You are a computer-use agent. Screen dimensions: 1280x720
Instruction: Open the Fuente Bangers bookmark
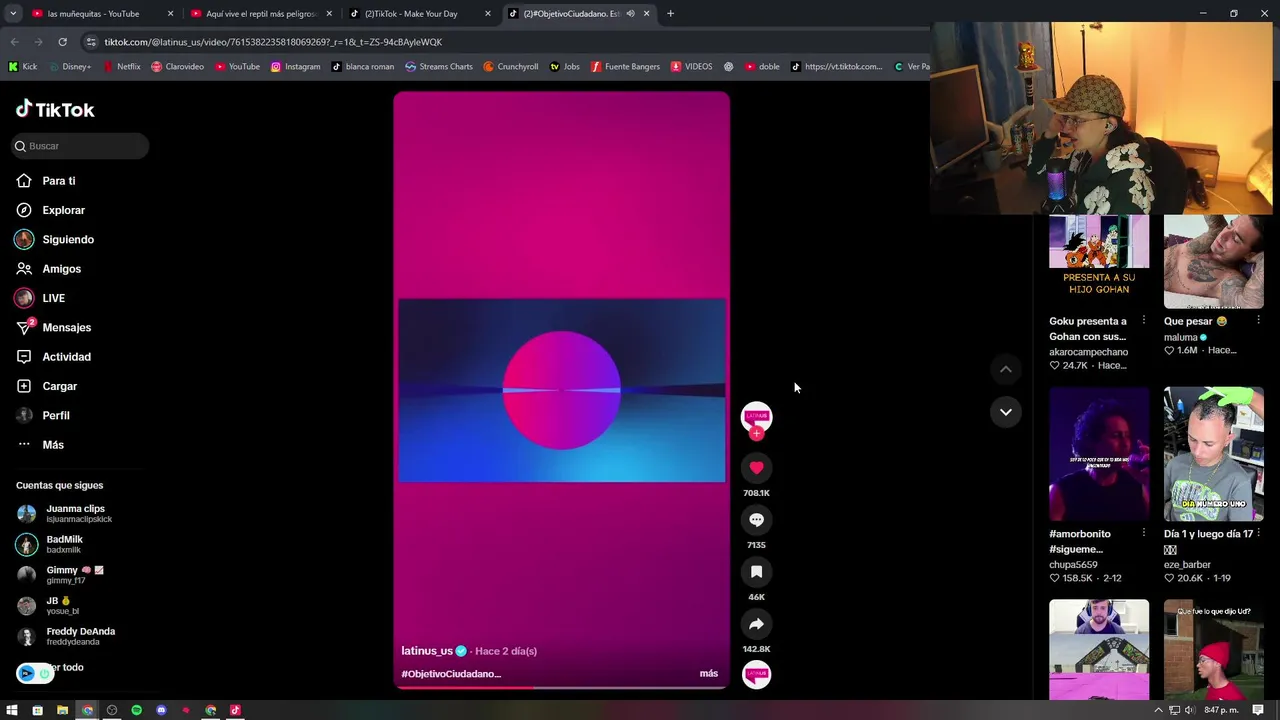click(x=625, y=67)
